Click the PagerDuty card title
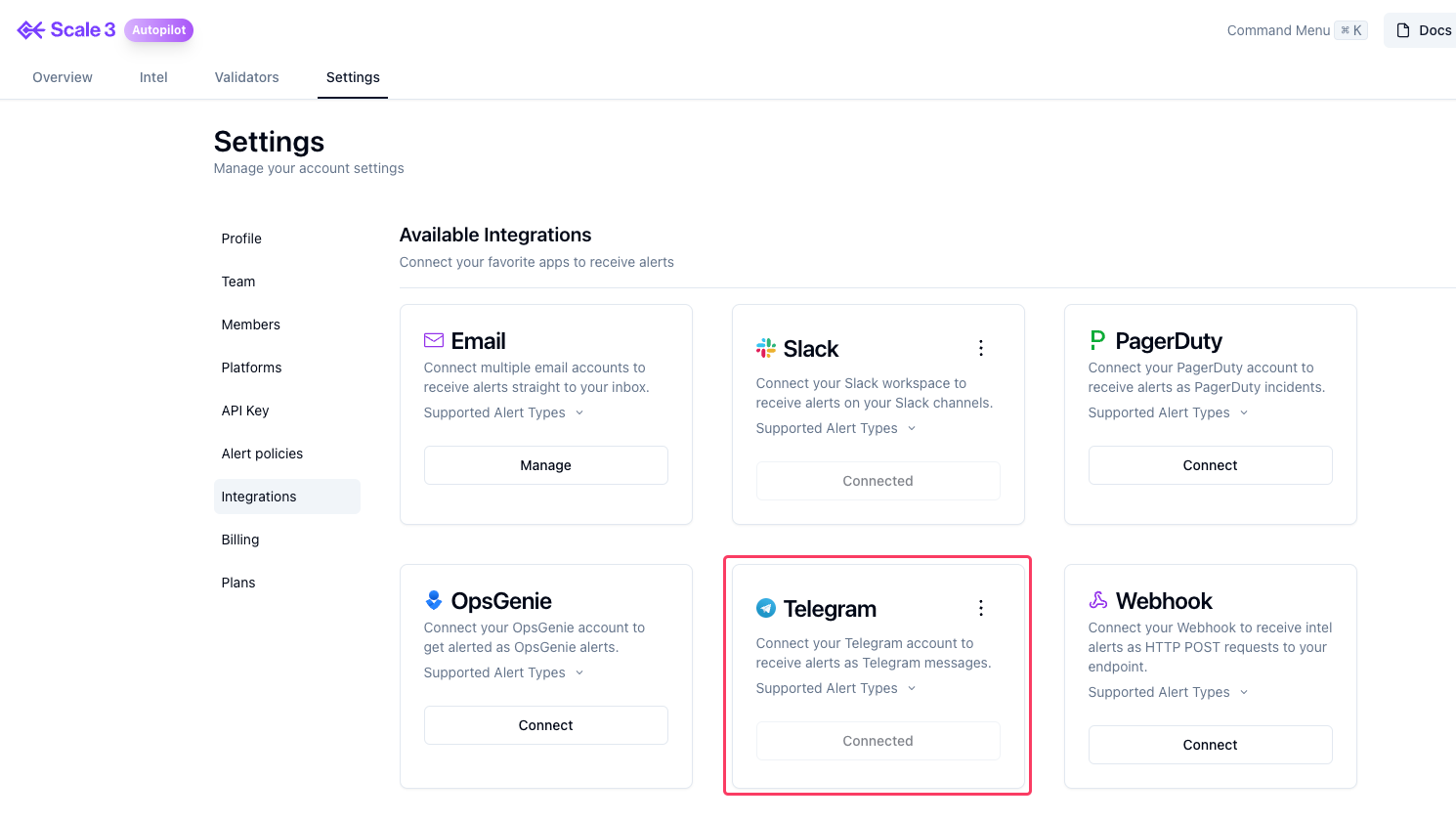Screen dimensions: 1456x822 (x=1169, y=341)
